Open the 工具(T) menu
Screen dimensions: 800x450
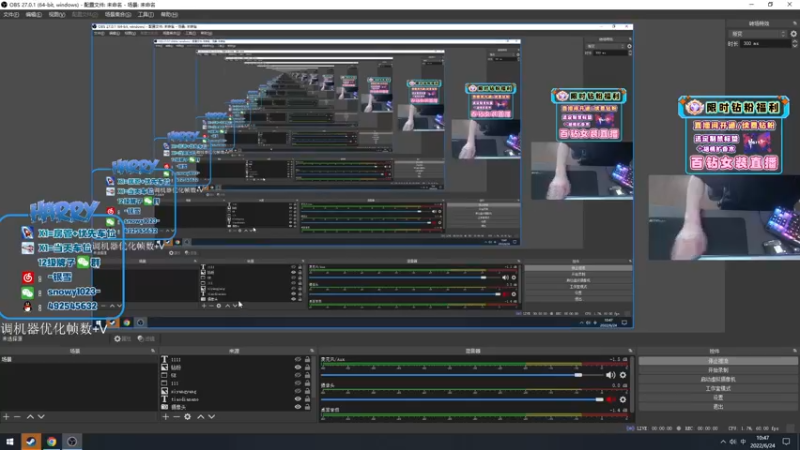145,15
